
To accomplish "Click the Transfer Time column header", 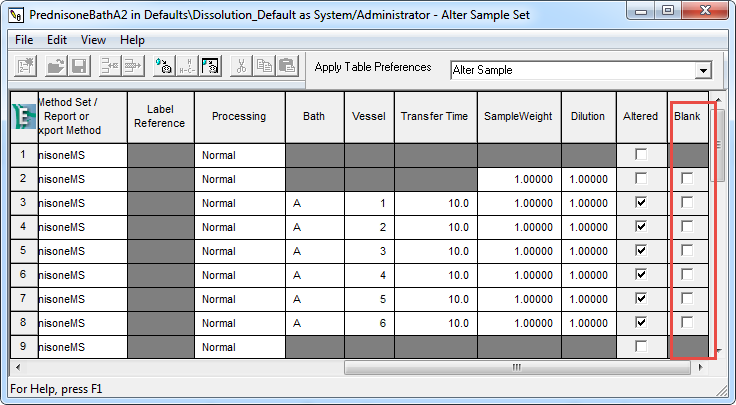I will 436,117.
